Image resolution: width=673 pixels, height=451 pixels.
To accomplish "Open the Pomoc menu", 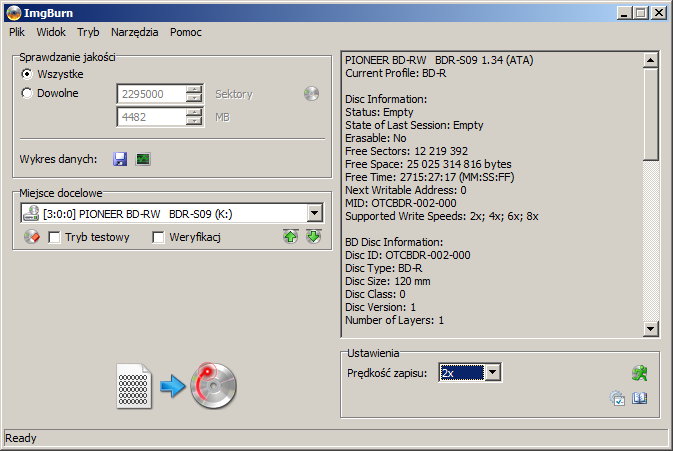I will point(186,32).
